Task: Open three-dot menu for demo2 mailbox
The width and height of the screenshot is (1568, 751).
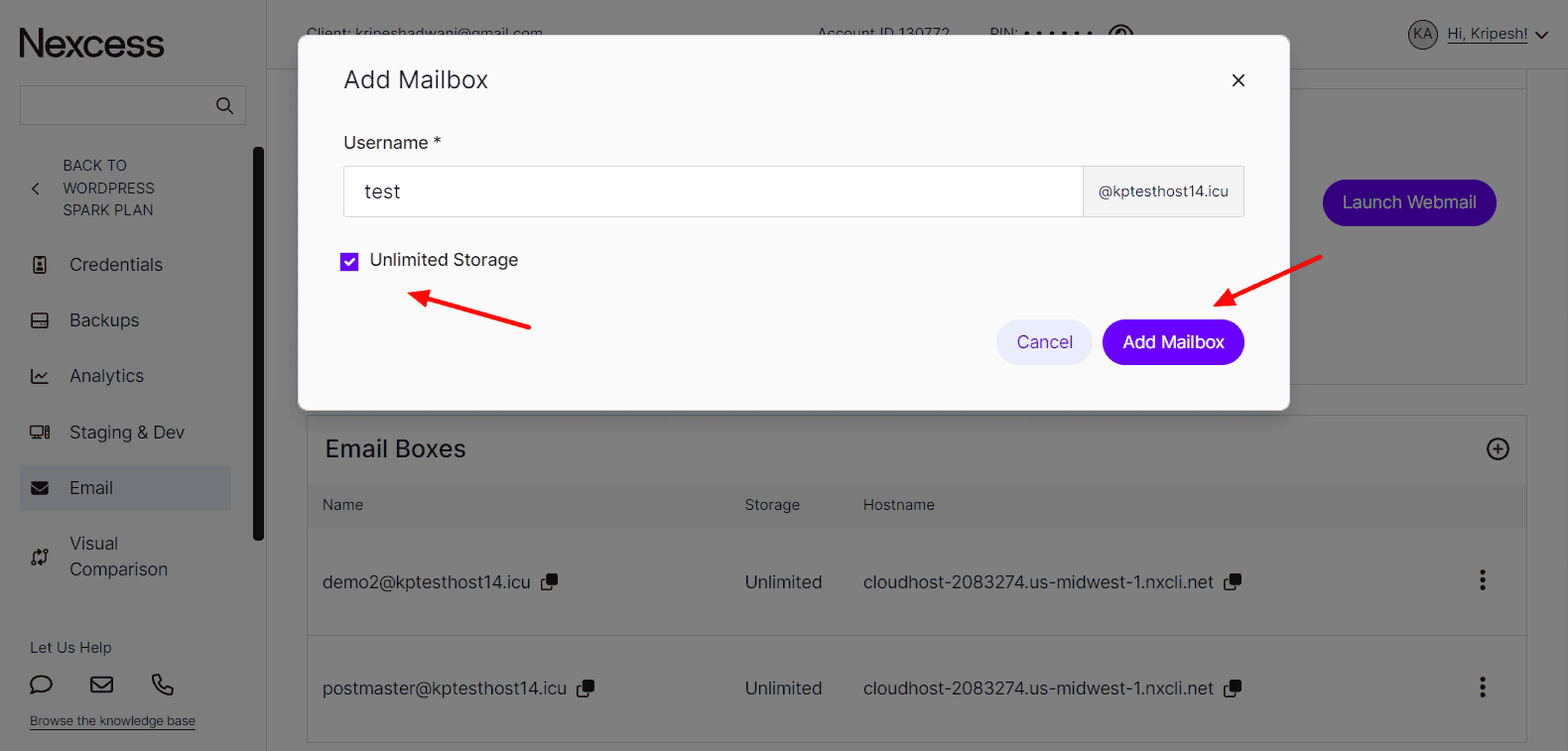Action: pos(1482,580)
